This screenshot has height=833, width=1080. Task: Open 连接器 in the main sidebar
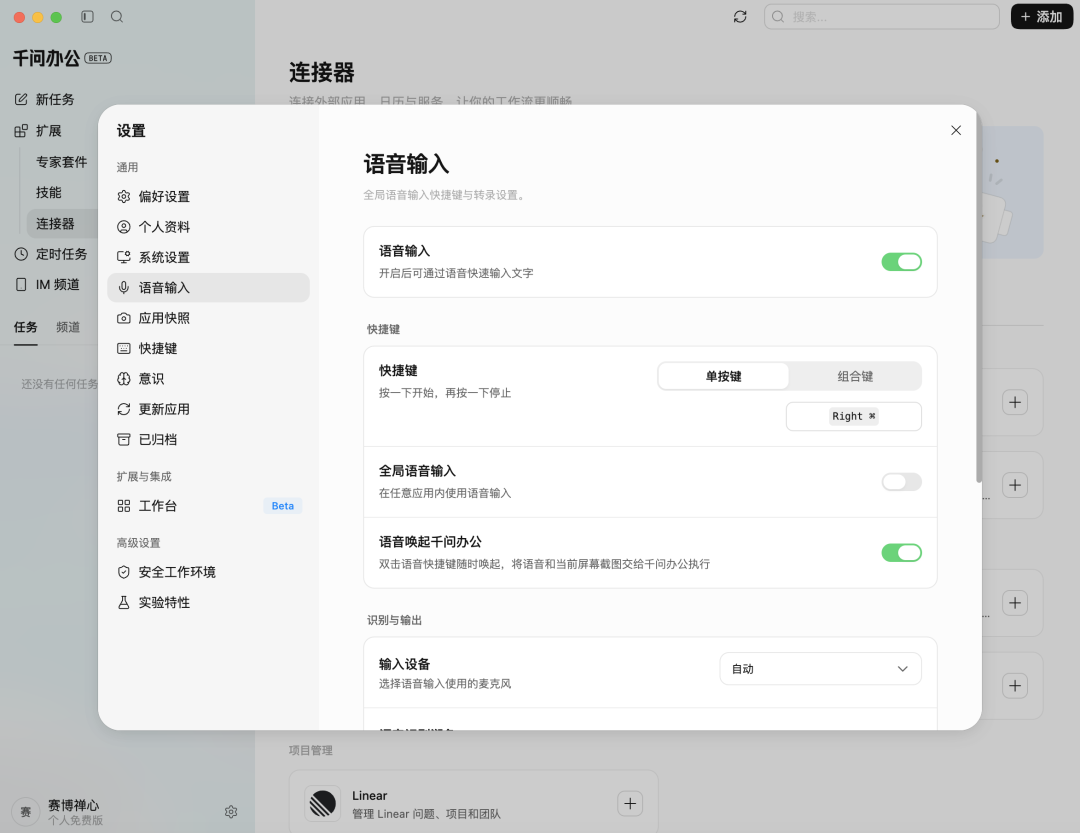62,224
